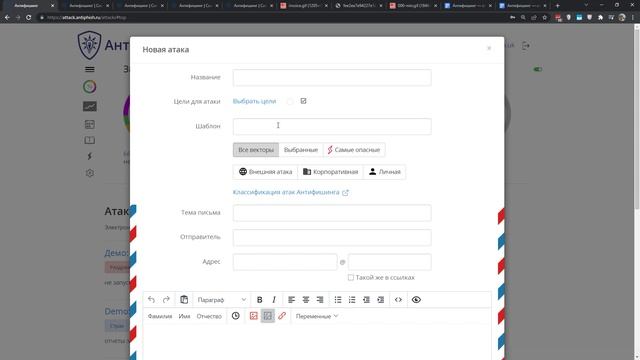
Task: Open the browser three-dot menu
Action: [633, 18]
